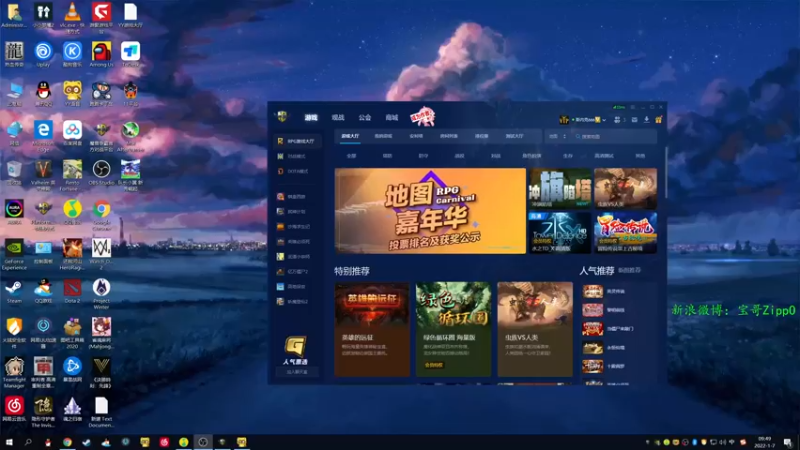
Task: Open the 冒险传说 colorful game thumbnail
Action: tap(626, 233)
